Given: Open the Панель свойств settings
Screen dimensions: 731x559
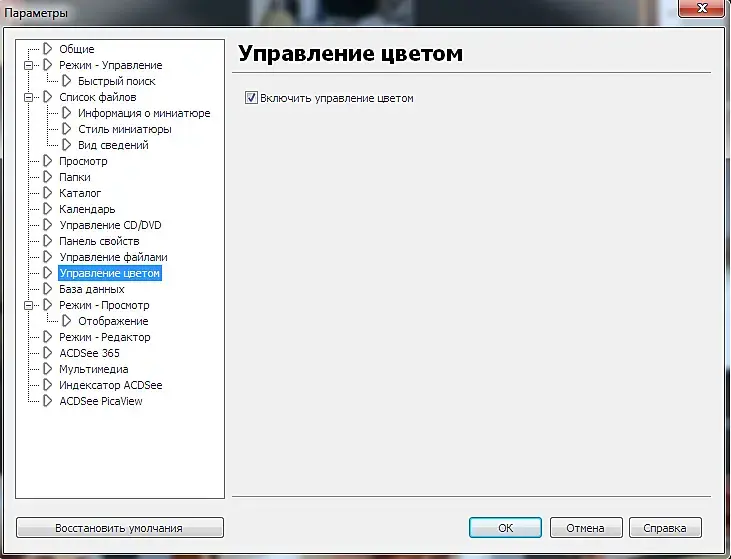Looking at the screenshot, I should (99, 241).
